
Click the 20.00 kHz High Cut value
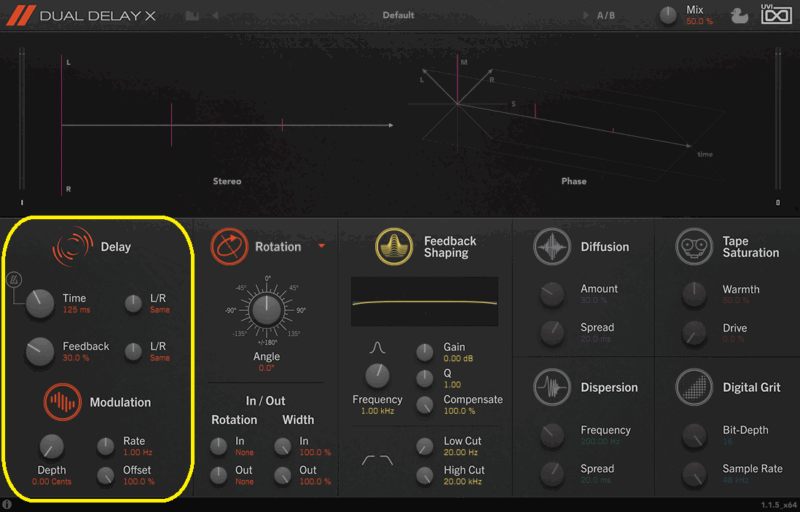click(463, 481)
